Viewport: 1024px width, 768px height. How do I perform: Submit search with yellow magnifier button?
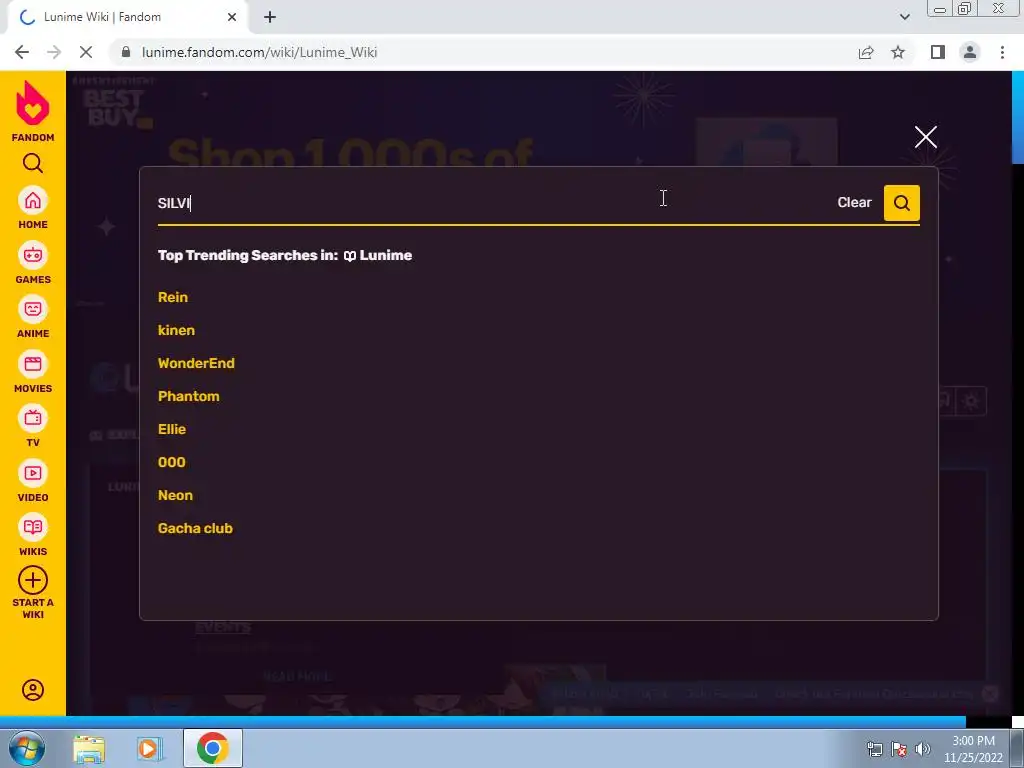(901, 202)
